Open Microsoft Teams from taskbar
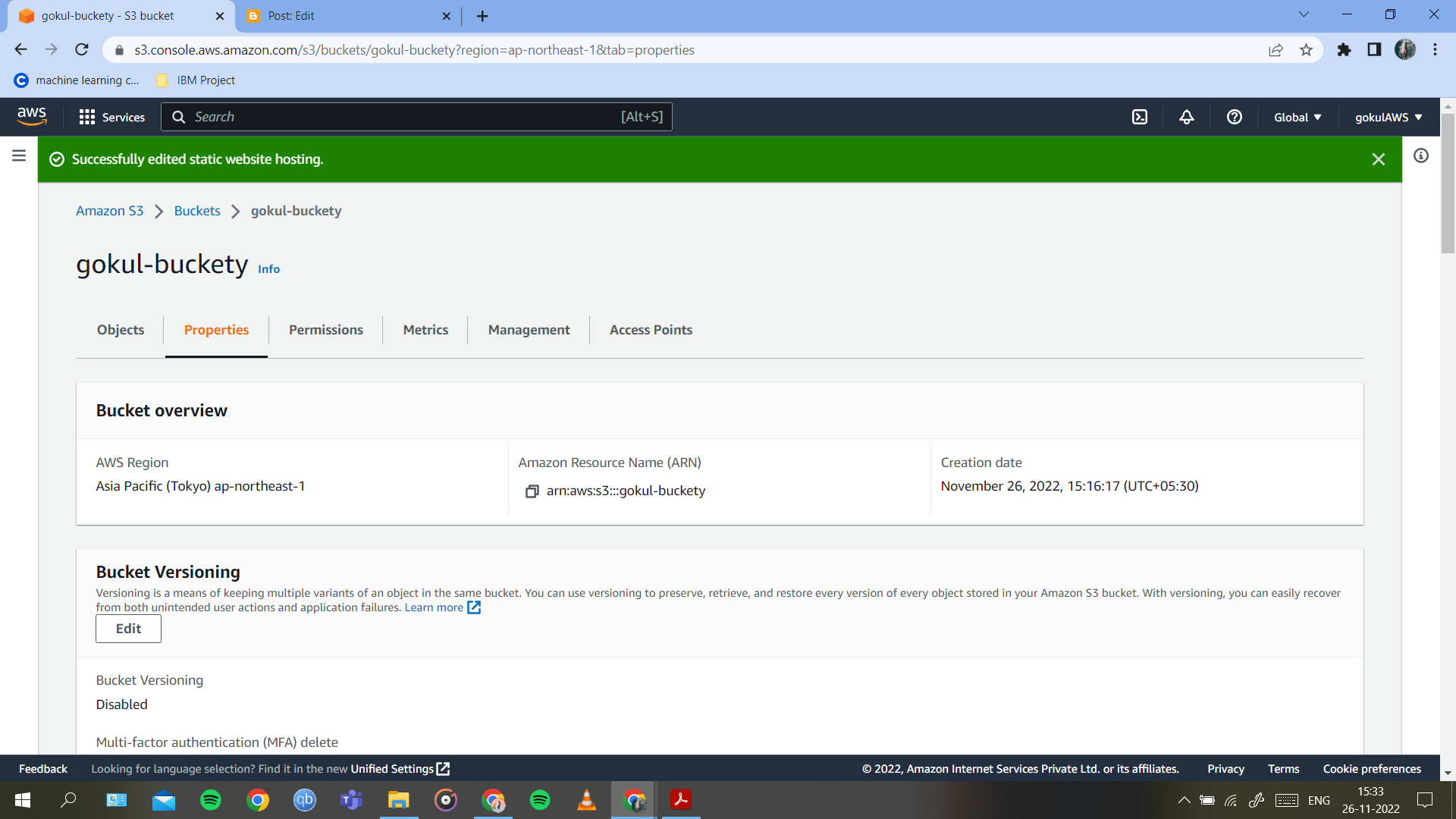 pos(351,800)
